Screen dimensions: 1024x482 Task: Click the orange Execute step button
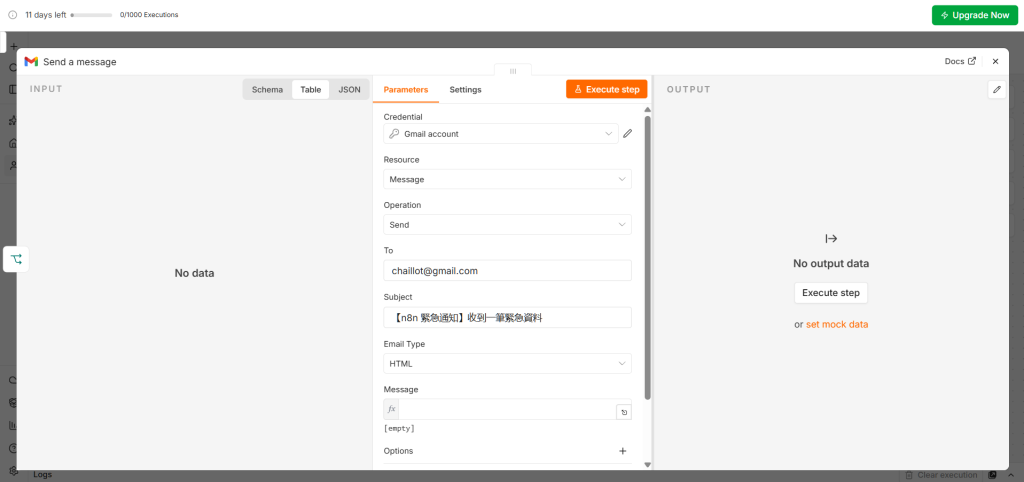[607, 89]
